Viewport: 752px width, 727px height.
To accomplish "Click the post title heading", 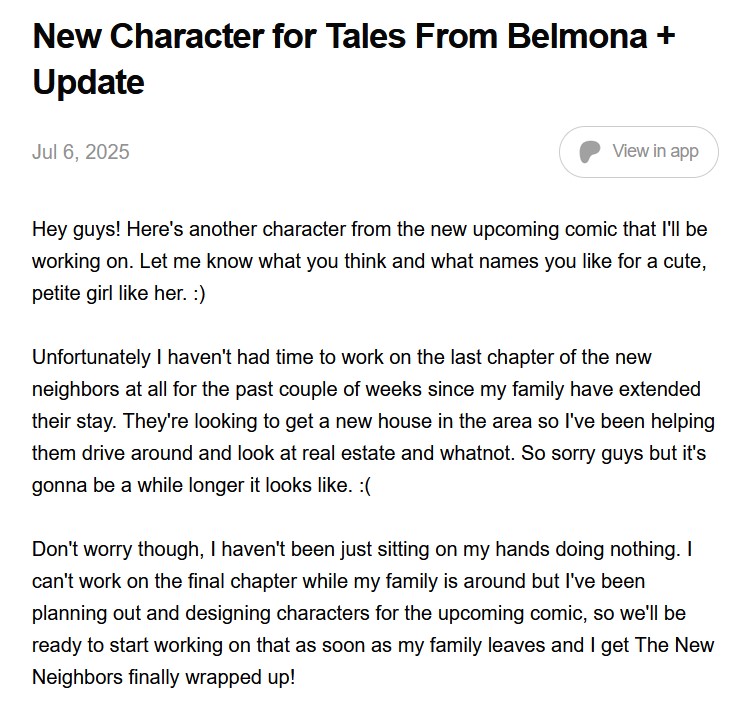I will pyautogui.click(x=354, y=59).
